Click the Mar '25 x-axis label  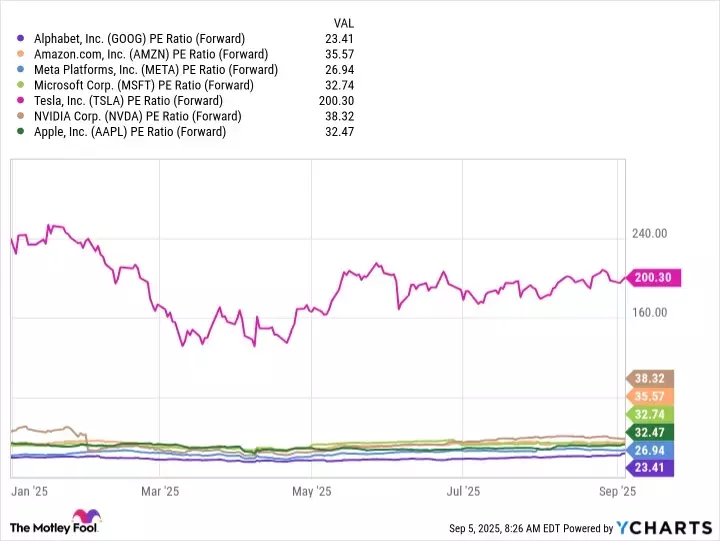click(159, 491)
